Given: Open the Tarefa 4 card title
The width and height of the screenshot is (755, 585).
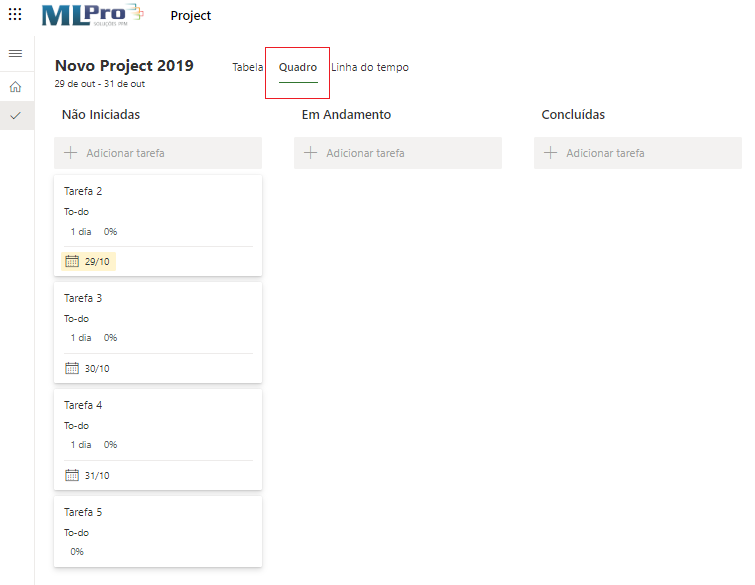Looking at the screenshot, I should (83, 405).
